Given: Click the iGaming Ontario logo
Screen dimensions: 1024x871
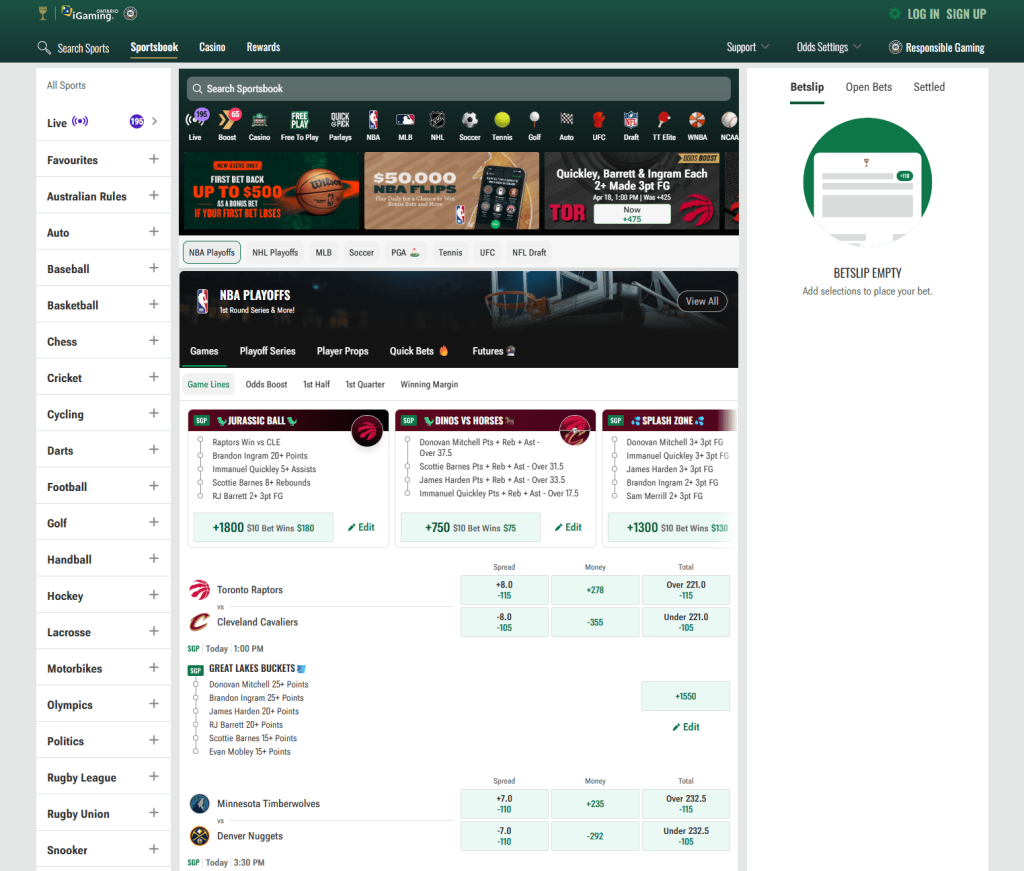Looking at the screenshot, I should click(91, 14).
